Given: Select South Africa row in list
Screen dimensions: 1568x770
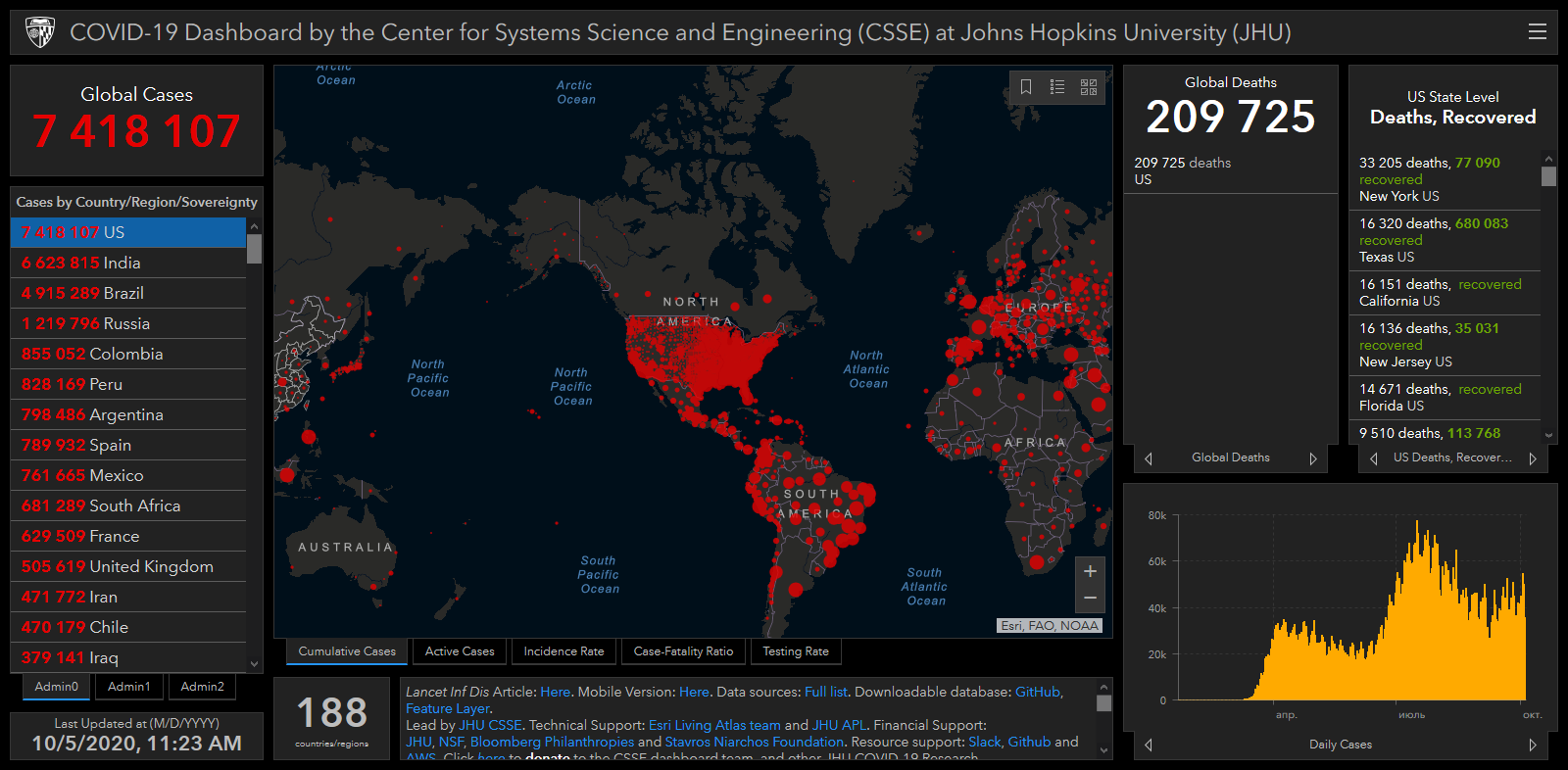Looking at the screenshot, I should (128, 505).
